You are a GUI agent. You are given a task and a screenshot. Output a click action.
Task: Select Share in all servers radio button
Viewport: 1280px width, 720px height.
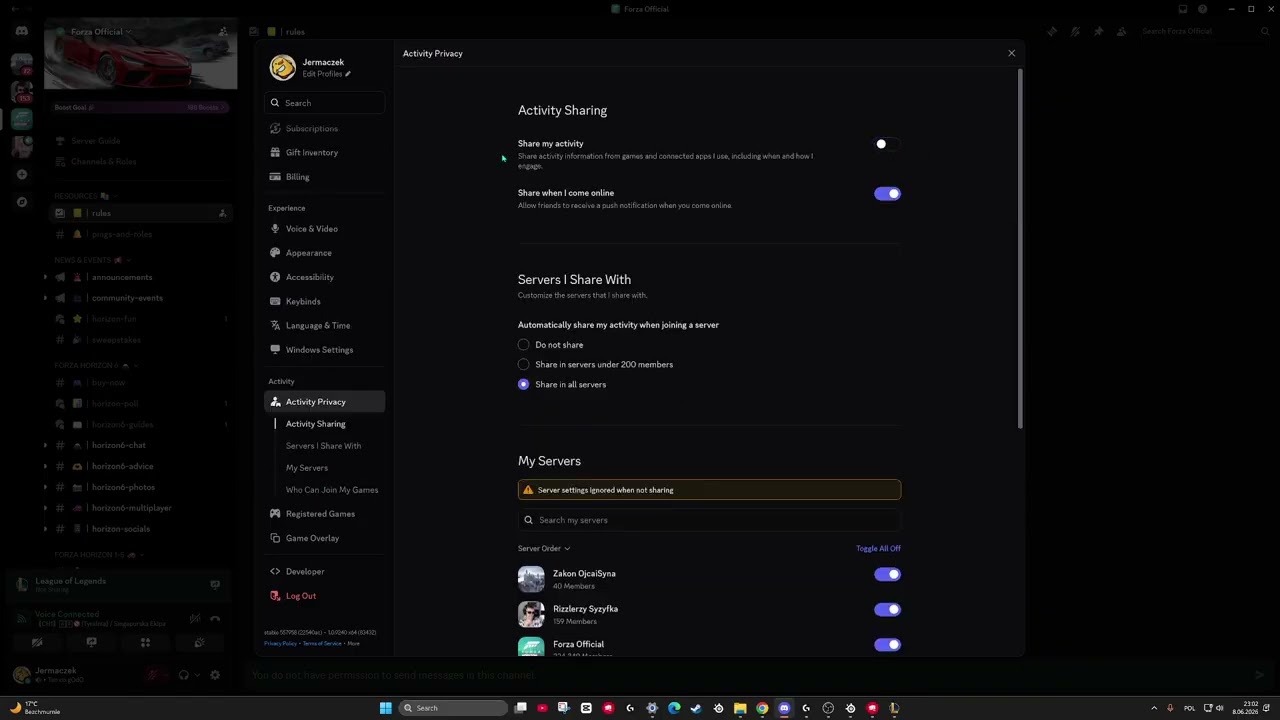click(523, 385)
